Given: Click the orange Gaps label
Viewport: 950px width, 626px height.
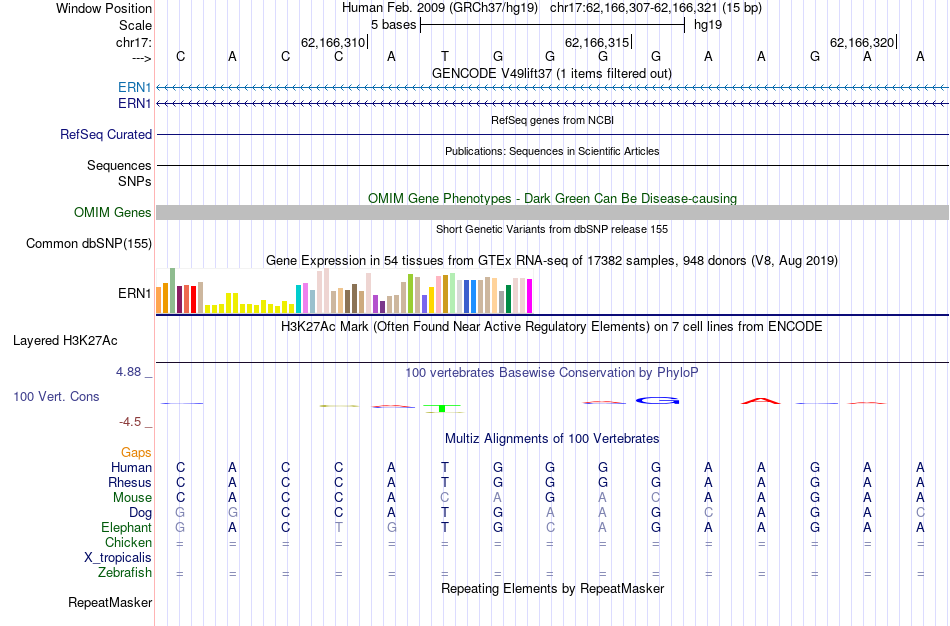Looking at the screenshot, I should 136,453.
